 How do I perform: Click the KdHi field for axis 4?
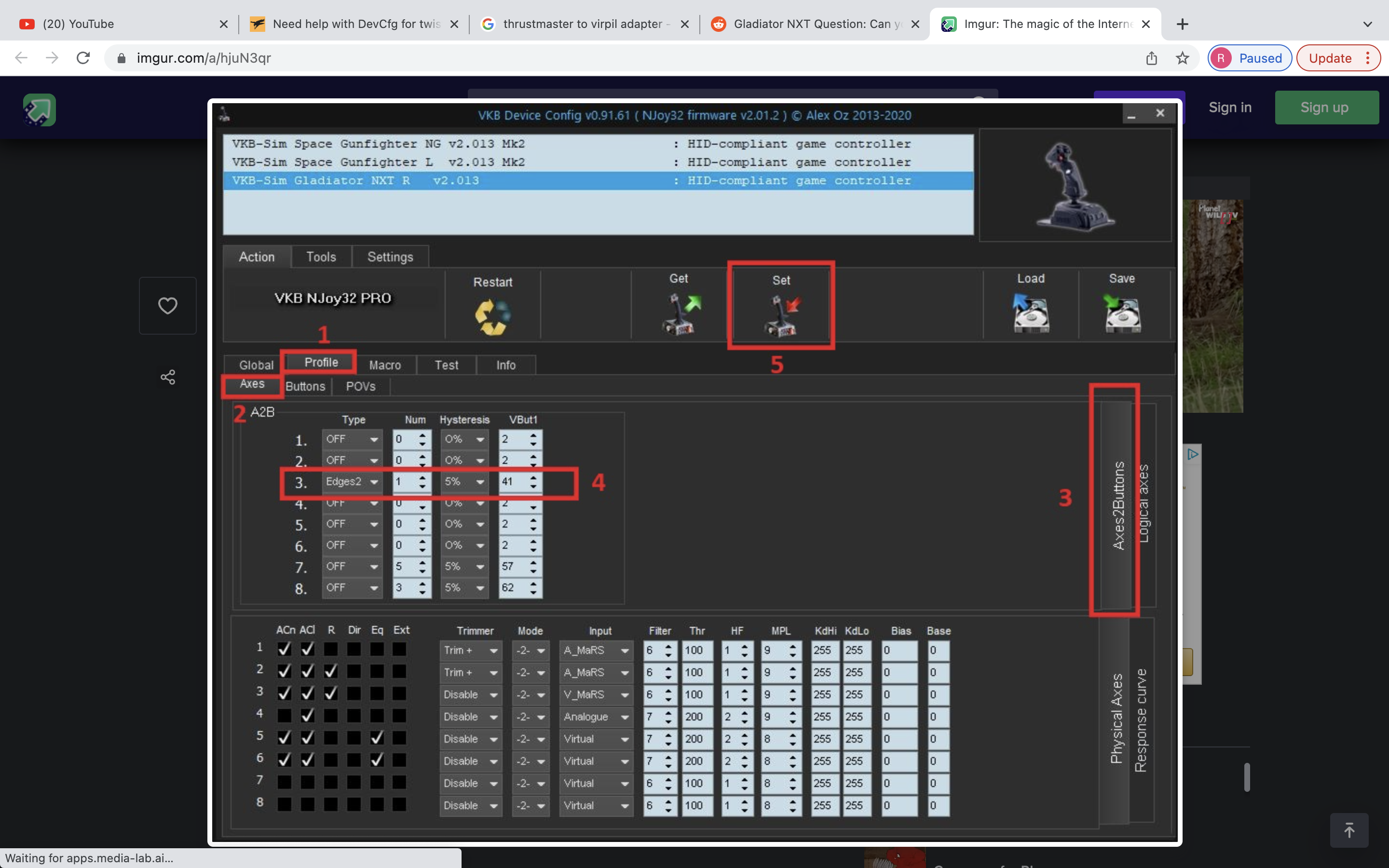825,717
